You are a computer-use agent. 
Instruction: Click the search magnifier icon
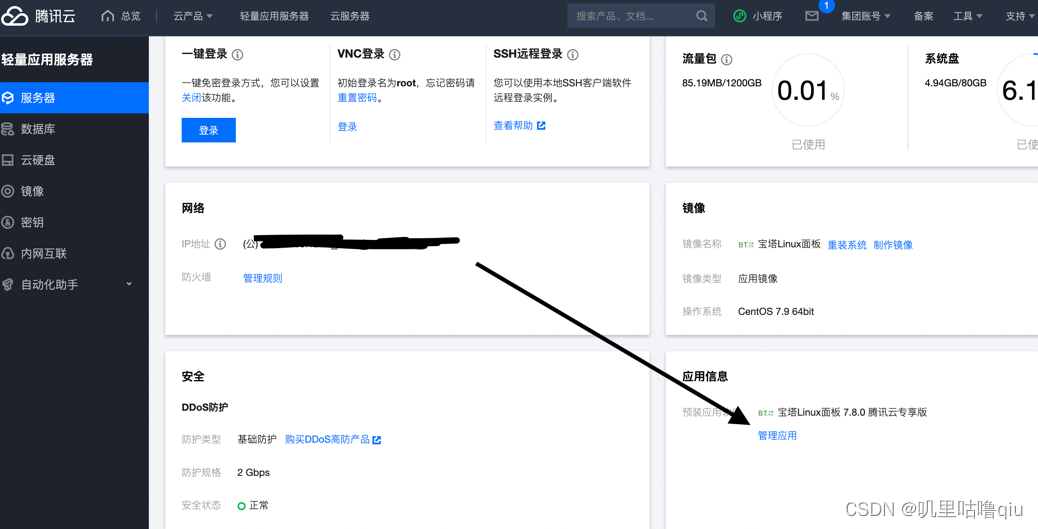coord(702,16)
